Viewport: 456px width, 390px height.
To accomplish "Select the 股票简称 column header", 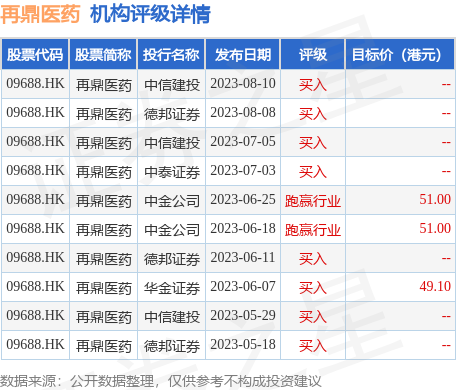I will click(103, 54).
